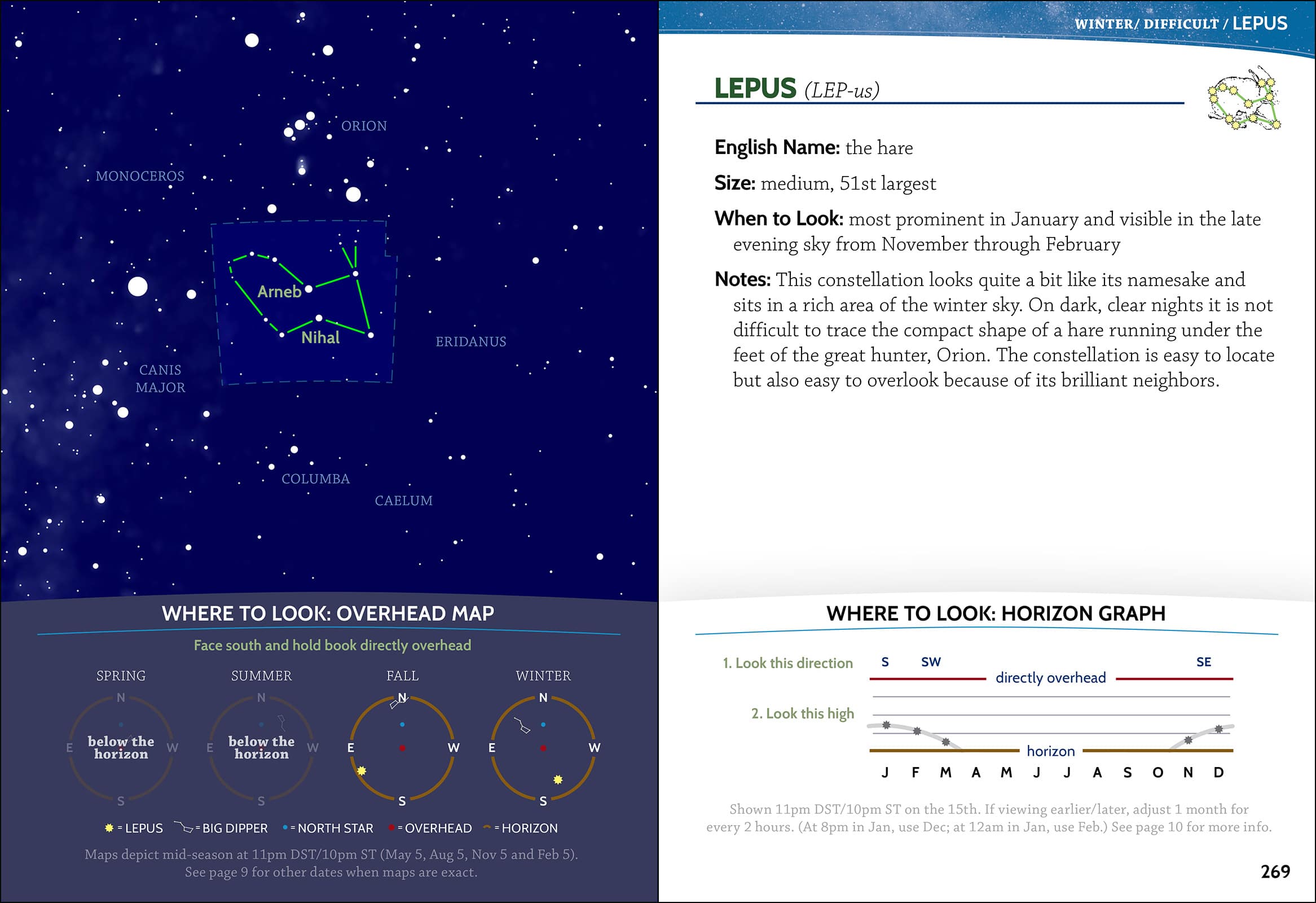Viewport: 1316px width, 903px height.
Task: Expand the WHERE TO LOOK: OVERHEAD MAP section
Action: (x=328, y=613)
